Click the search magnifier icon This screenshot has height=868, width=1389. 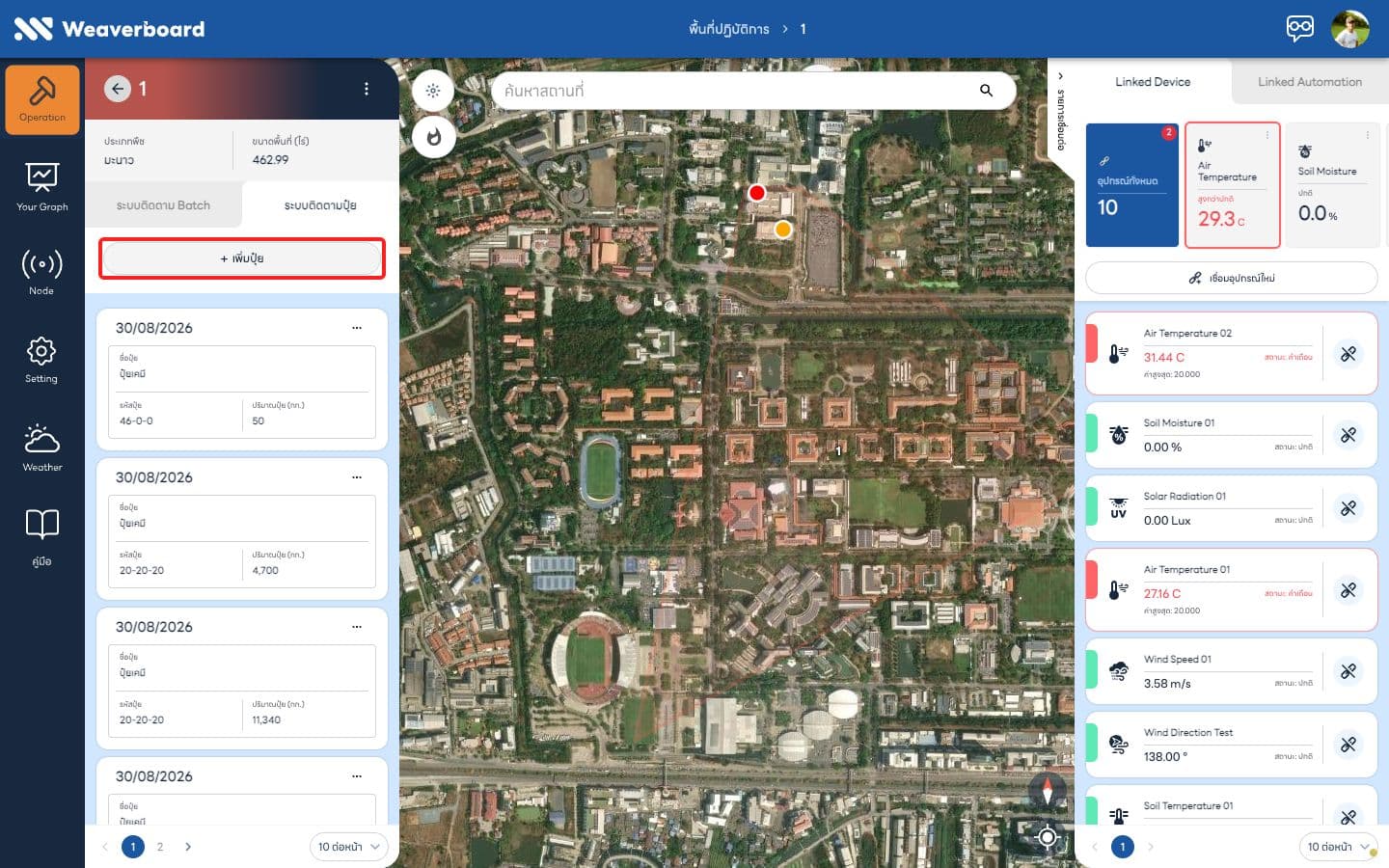pyautogui.click(x=986, y=91)
